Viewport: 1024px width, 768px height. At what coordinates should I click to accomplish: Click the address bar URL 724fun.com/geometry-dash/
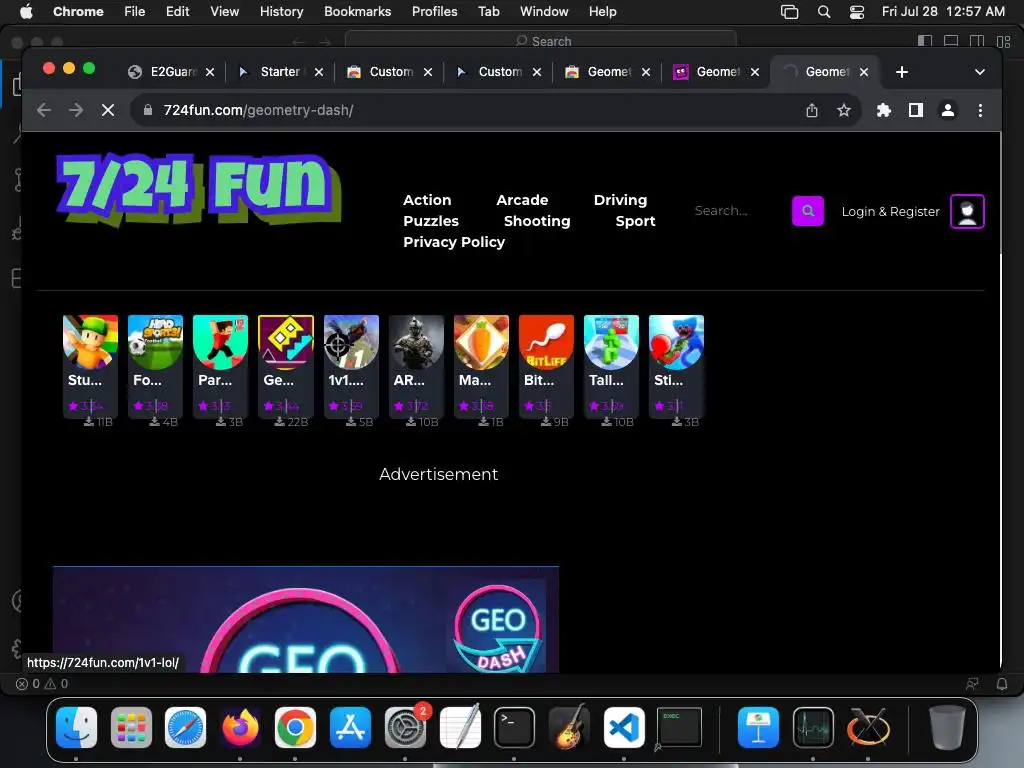coord(259,110)
